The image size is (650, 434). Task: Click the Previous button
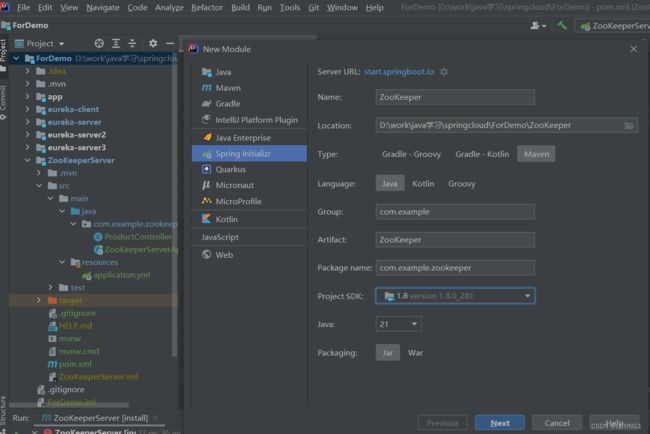point(443,423)
